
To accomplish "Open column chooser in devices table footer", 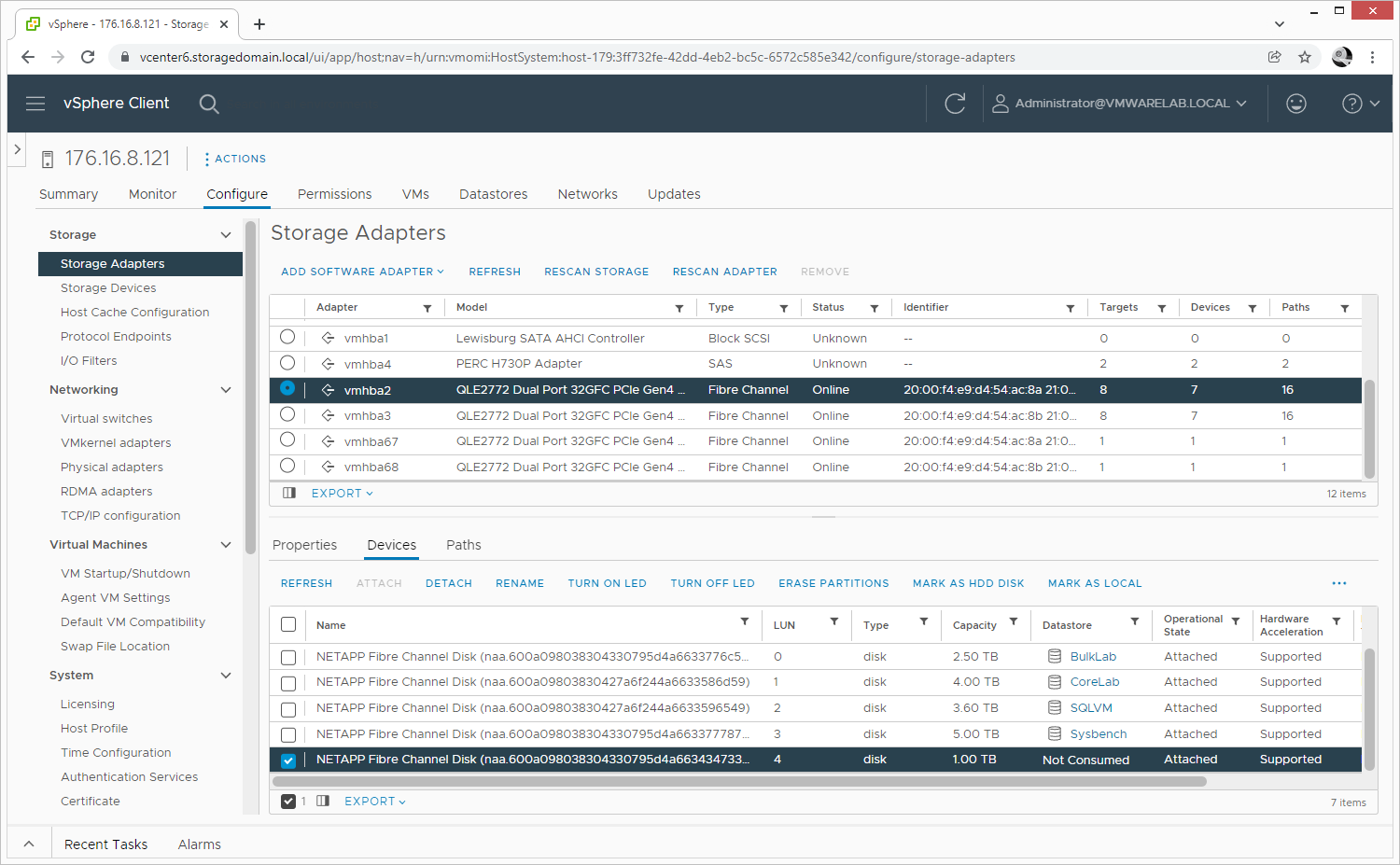I will click(323, 801).
